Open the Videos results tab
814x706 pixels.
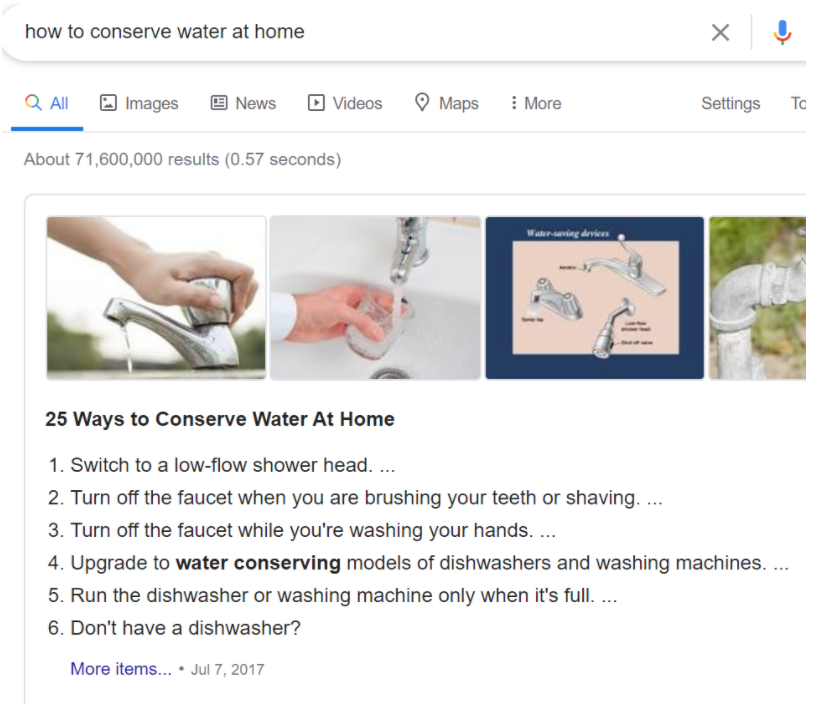[345, 103]
